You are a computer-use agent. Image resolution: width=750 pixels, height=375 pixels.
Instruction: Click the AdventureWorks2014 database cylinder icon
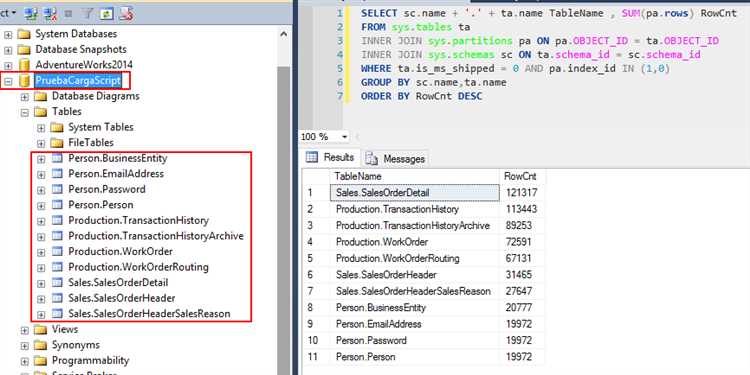pyautogui.click(x=24, y=65)
